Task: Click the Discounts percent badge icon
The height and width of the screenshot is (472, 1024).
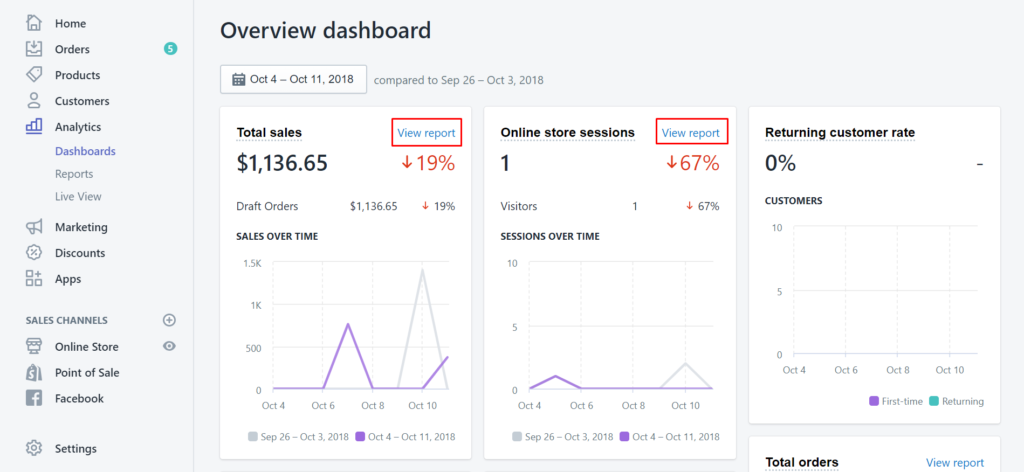Action: [34, 253]
